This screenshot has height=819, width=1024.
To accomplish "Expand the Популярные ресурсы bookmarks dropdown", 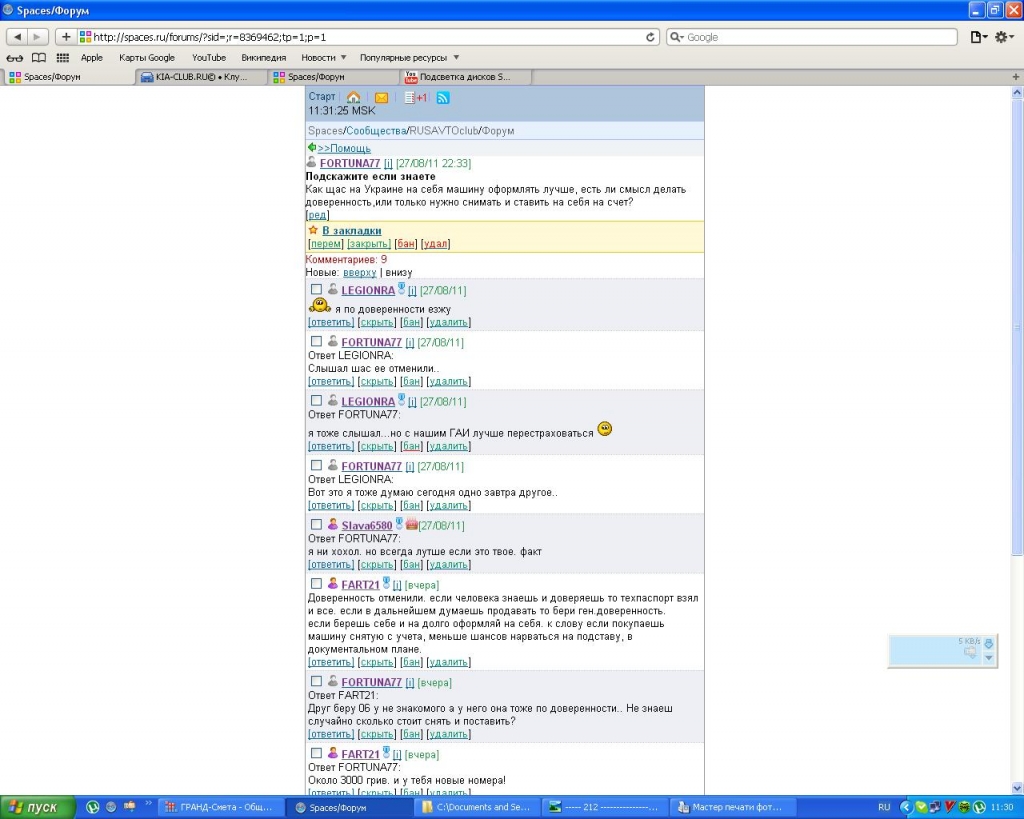I will tap(409, 58).
